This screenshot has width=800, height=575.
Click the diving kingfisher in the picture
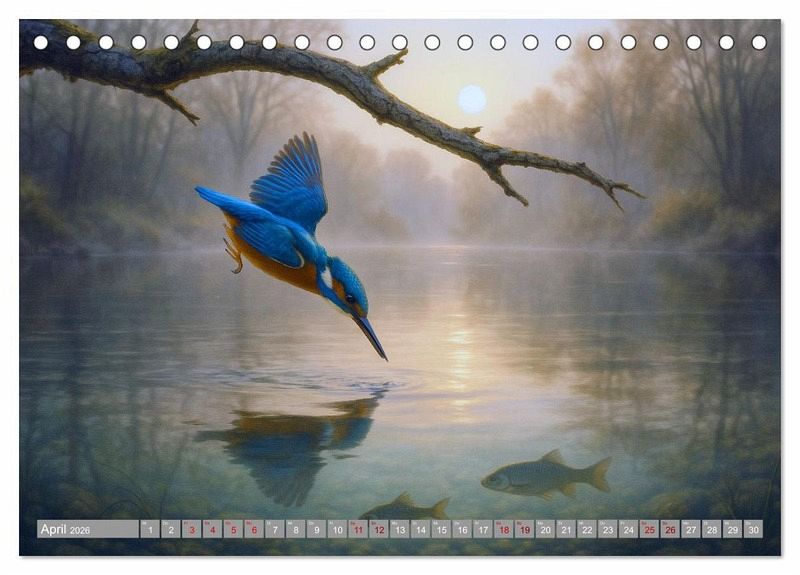point(291,245)
